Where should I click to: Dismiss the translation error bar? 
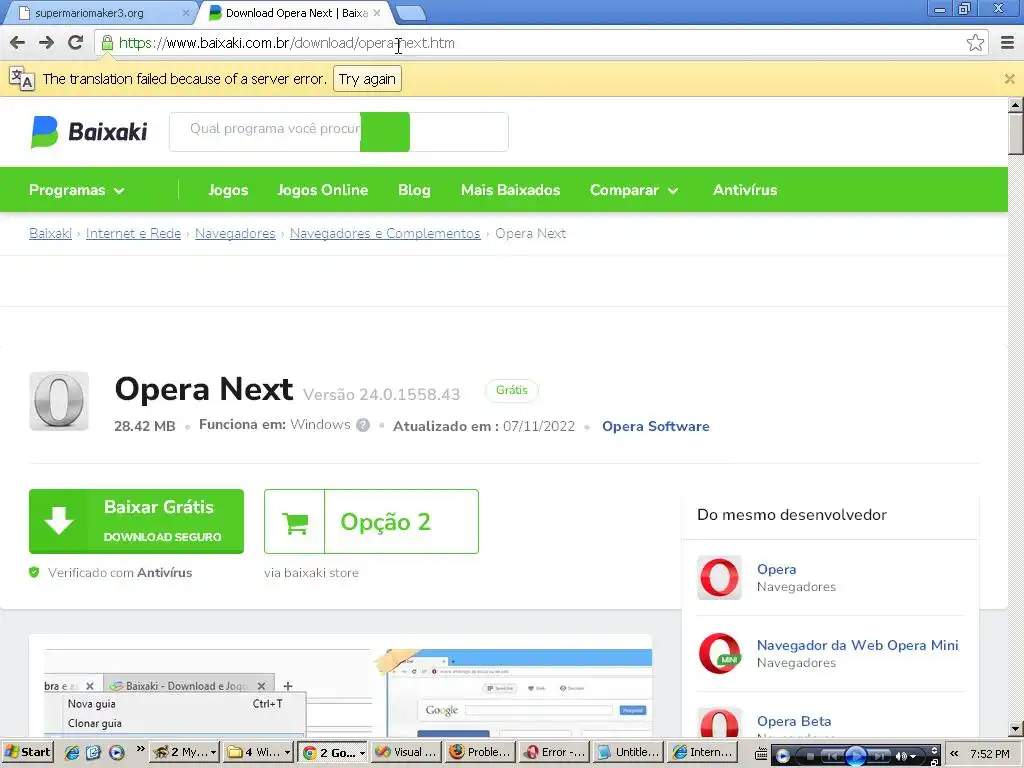[1009, 79]
